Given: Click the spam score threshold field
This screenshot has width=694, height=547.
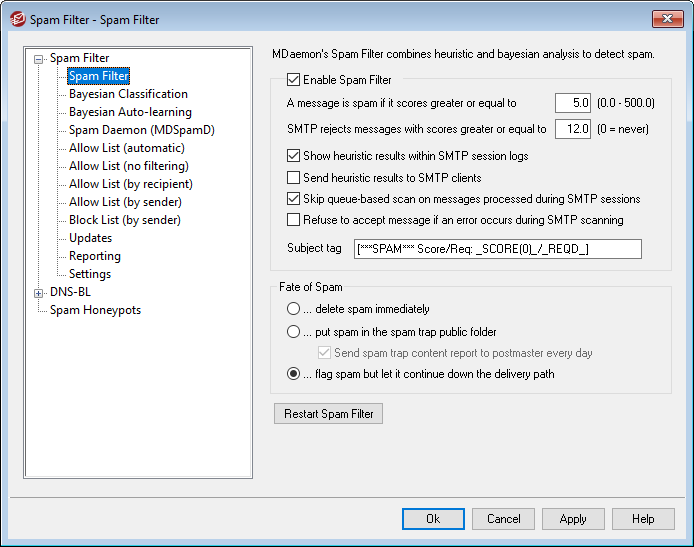Looking at the screenshot, I should pyautogui.click(x=572, y=102).
